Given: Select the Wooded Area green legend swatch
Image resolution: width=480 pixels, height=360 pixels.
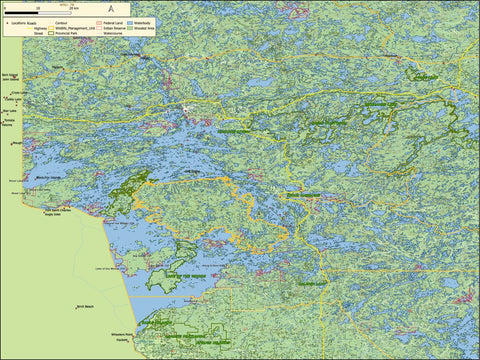Looking at the screenshot, I should tap(130, 28).
